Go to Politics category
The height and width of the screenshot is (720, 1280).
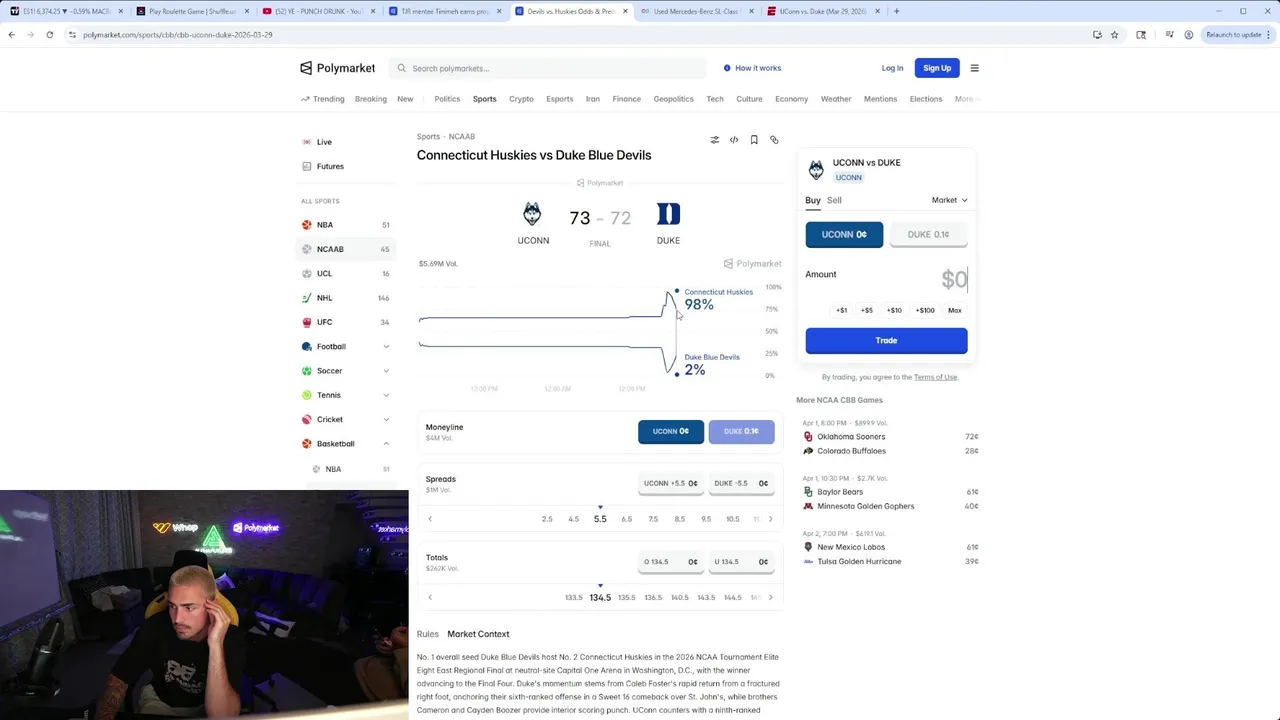[x=447, y=99]
